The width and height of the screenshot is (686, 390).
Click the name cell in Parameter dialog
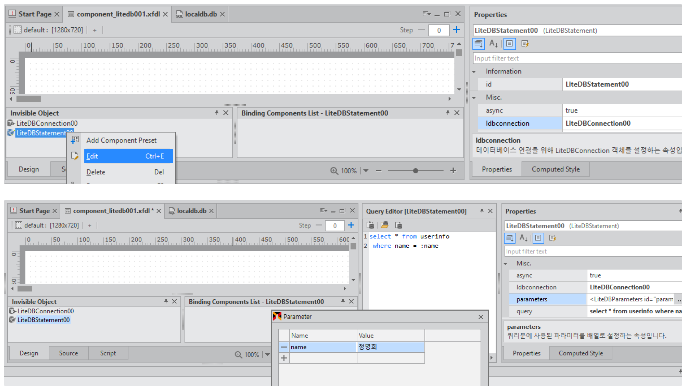[x=323, y=347]
